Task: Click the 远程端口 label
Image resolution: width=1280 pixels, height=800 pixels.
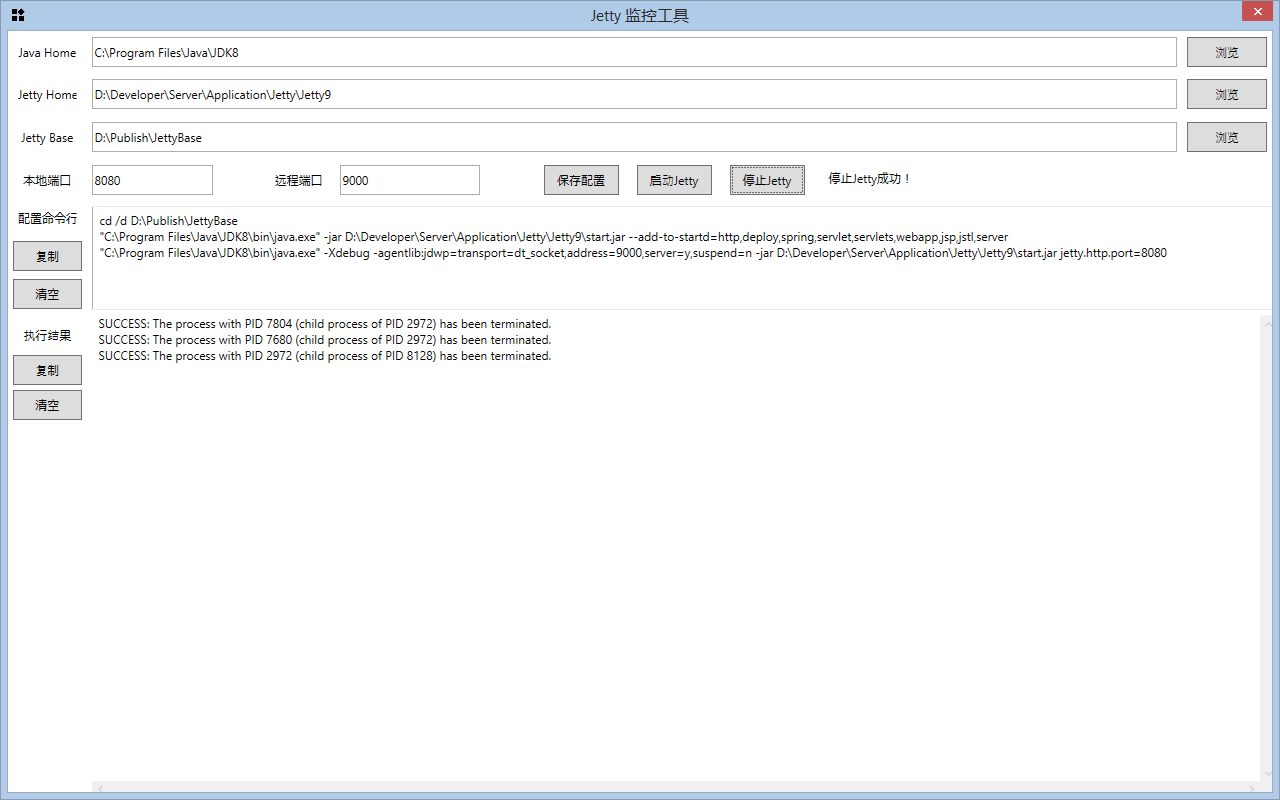Action: click(x=299, y=181)
